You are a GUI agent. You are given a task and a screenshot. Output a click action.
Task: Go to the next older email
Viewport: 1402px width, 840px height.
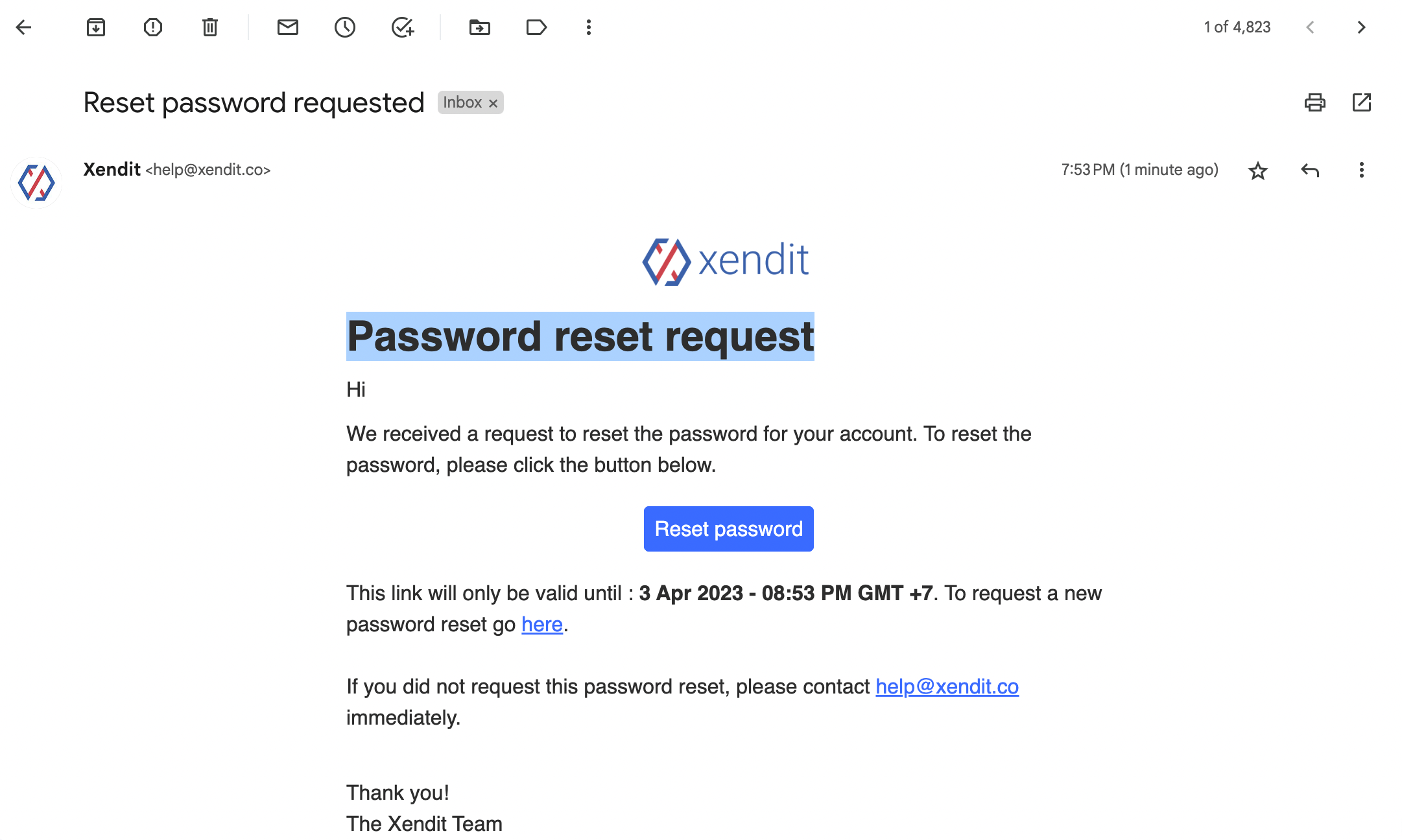1361,27
